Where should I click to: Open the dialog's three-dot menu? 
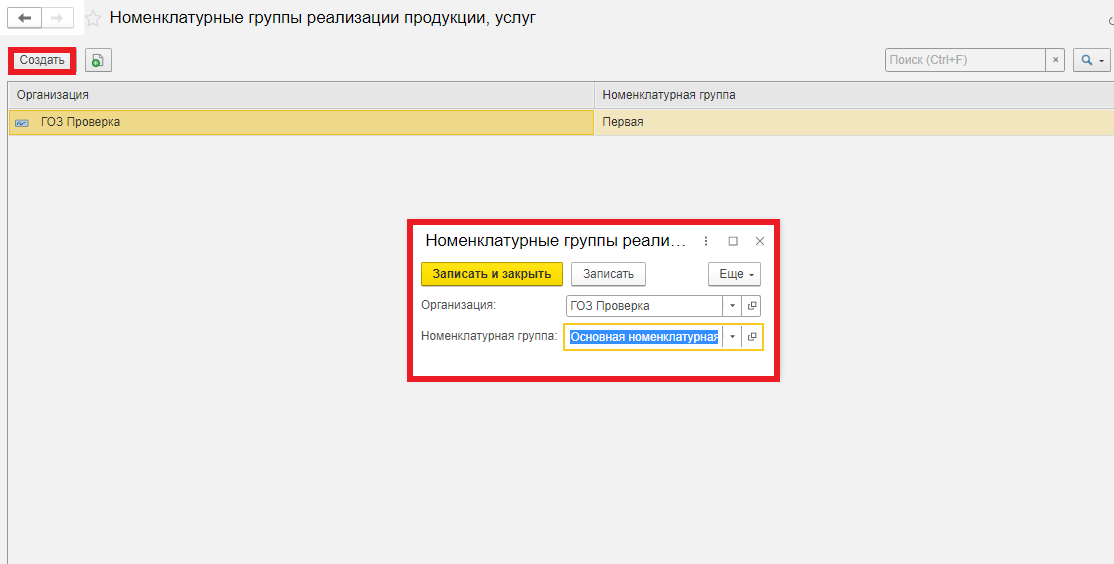tap(706, 241)
